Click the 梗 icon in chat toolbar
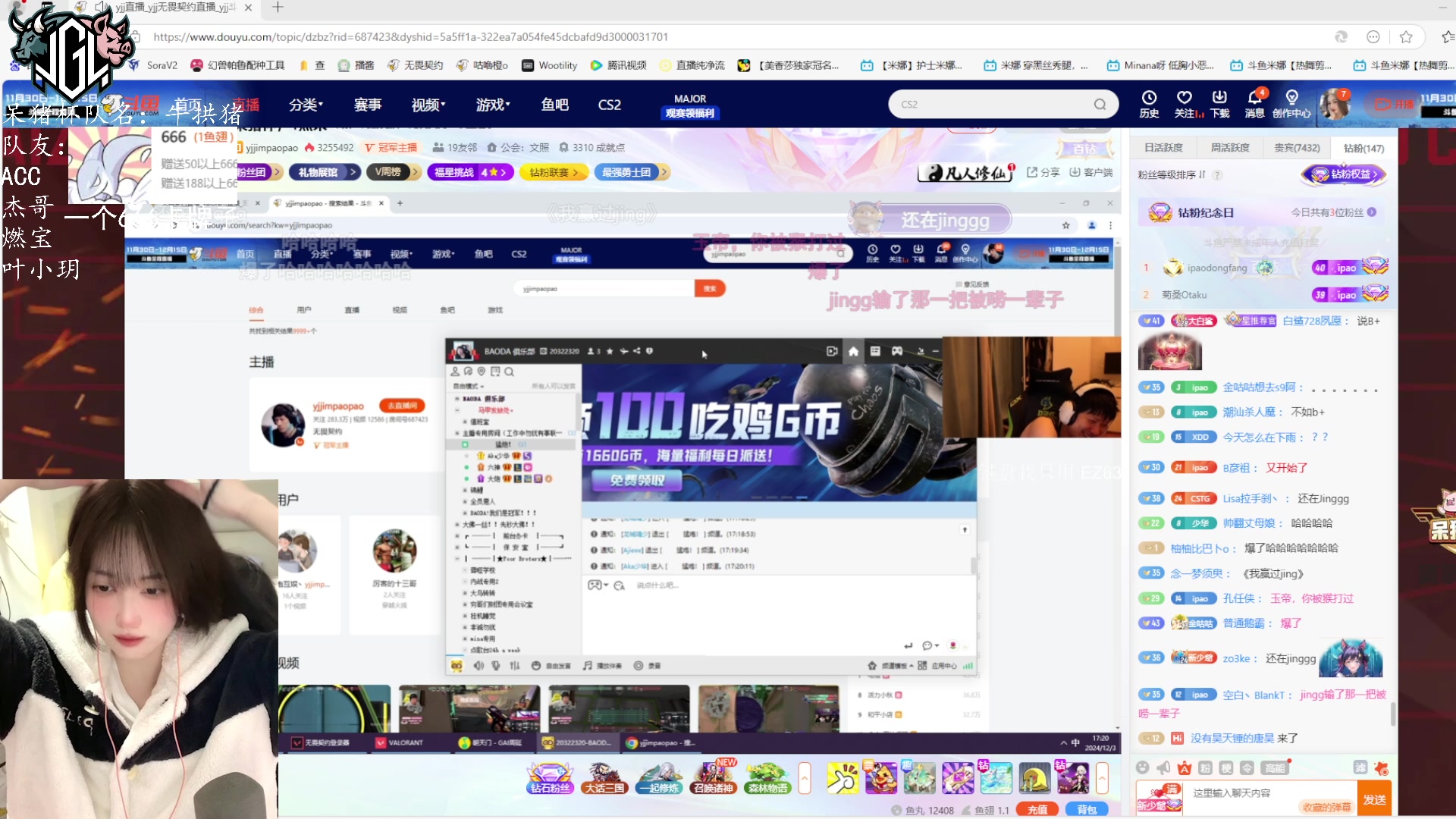Image resolution: width=1456 pixels, height=819 pixels. click(1226, 768)
